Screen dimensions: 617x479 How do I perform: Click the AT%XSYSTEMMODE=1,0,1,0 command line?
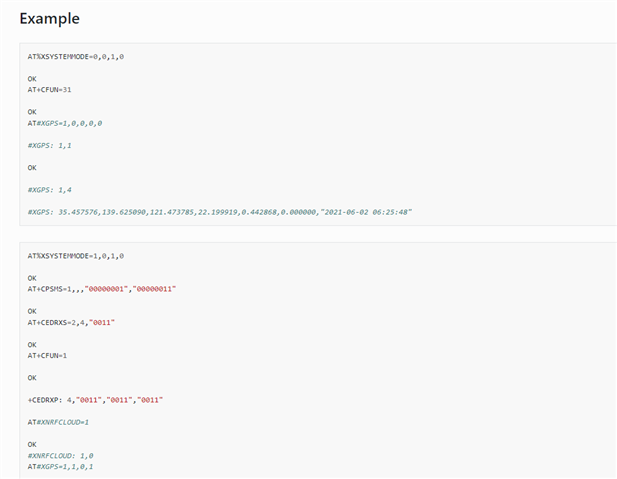(x=76, y=256)
